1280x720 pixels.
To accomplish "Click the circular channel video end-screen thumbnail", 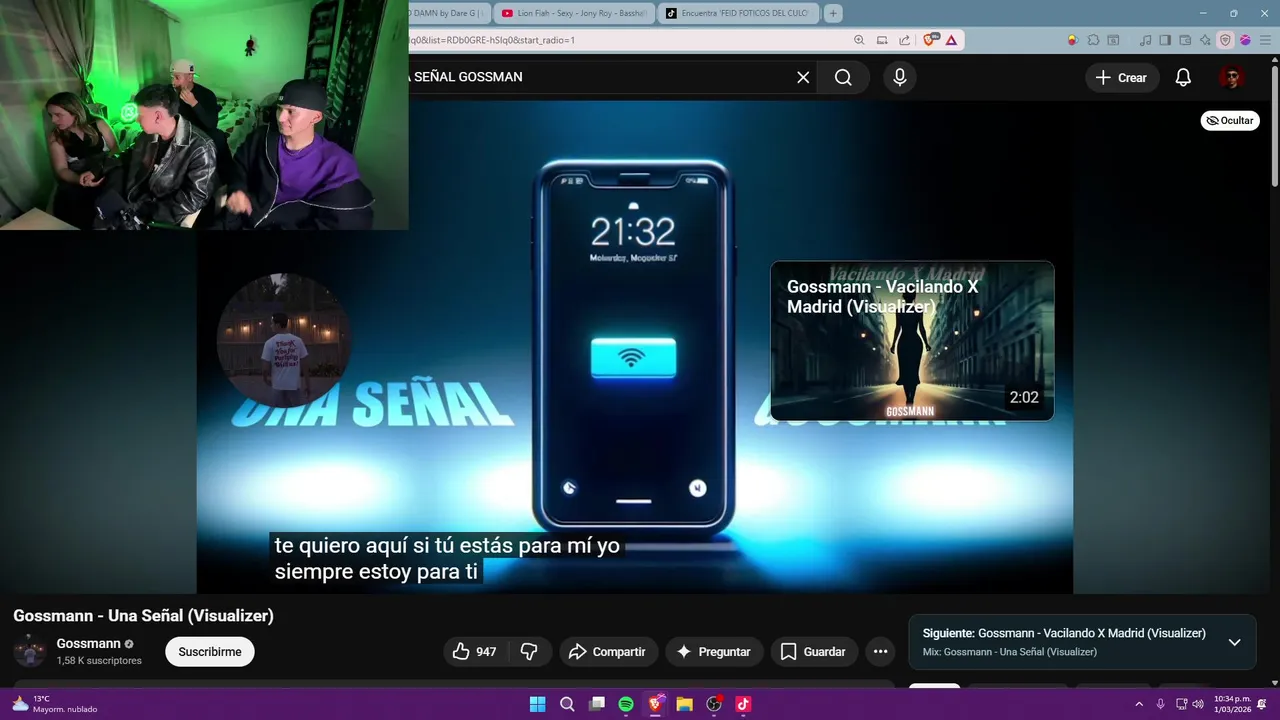I will coord(284,340).
